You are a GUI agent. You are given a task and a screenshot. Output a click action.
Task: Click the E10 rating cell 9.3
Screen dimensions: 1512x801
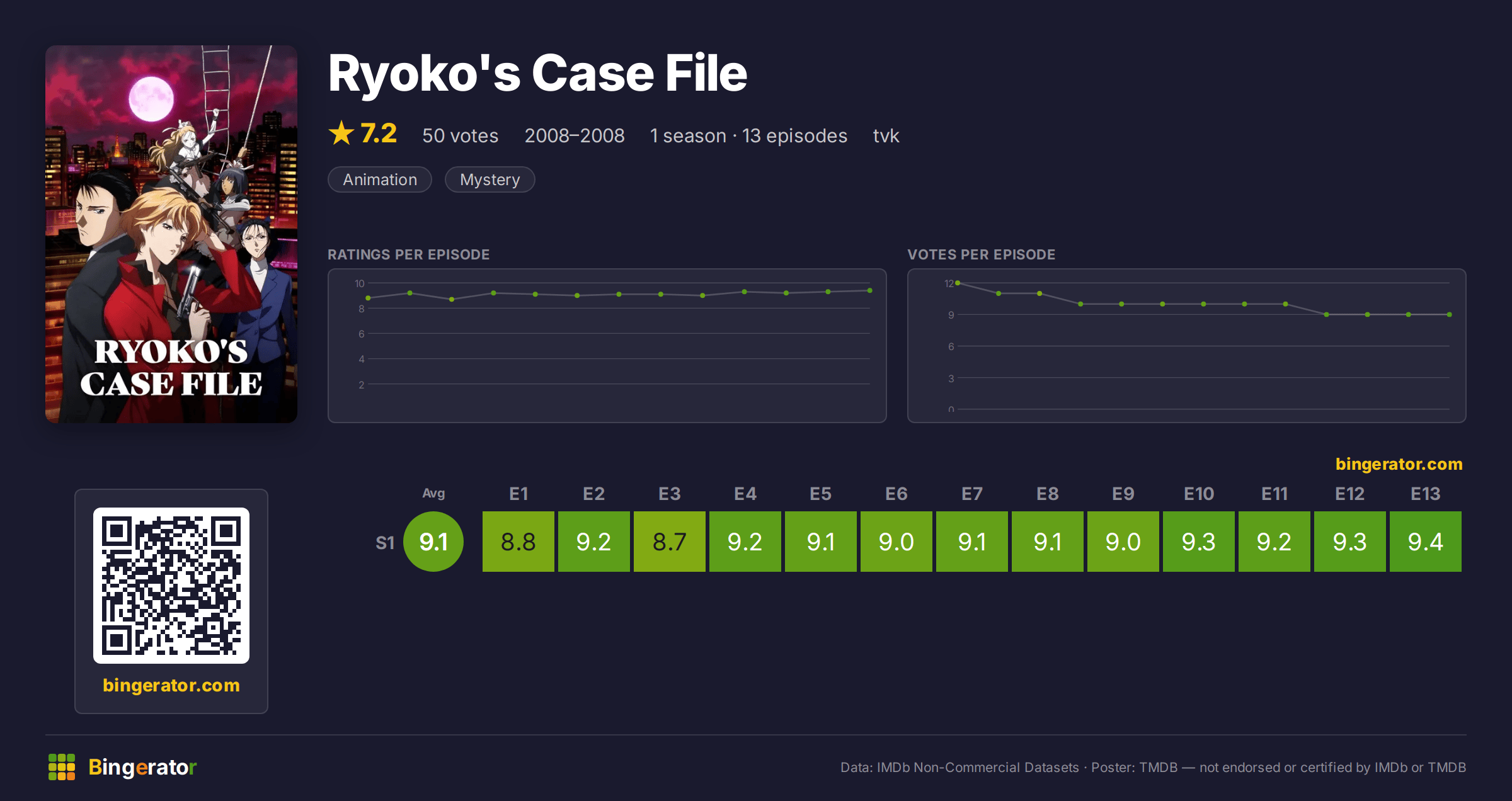pyautogui.click(x=1199, y=542)
